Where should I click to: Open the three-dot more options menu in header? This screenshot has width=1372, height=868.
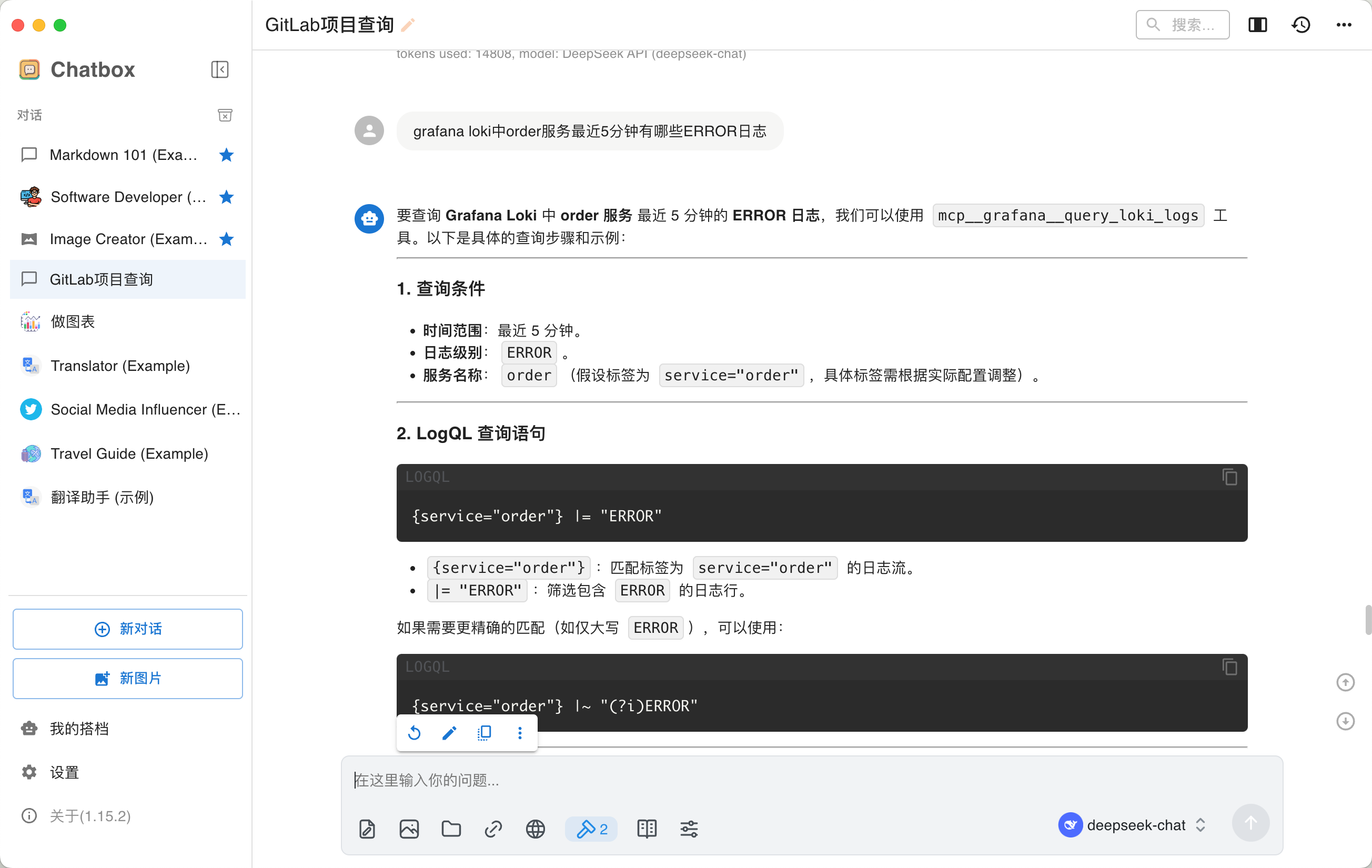point(1344,25)
